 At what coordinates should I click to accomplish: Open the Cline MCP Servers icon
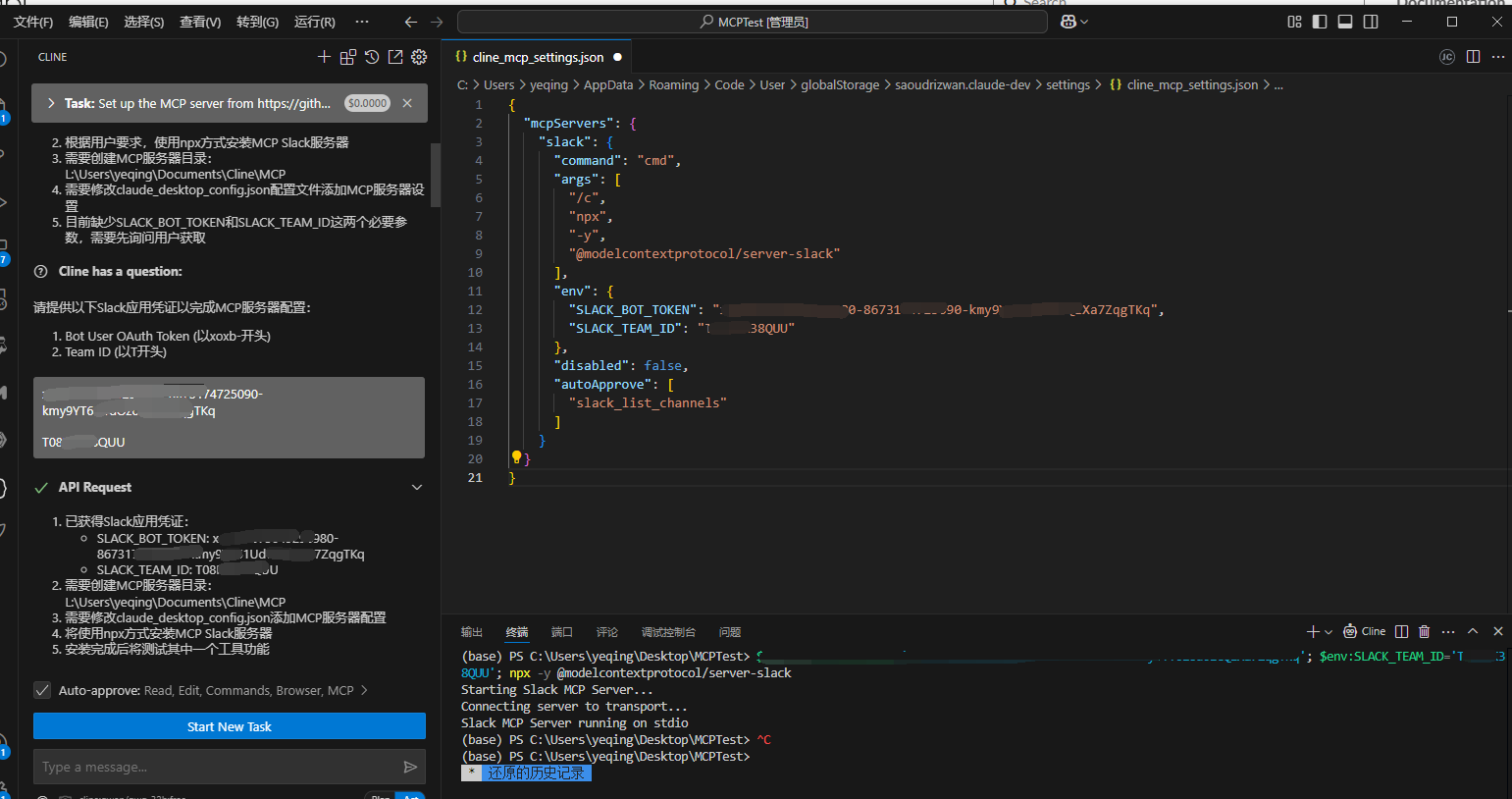347,57
